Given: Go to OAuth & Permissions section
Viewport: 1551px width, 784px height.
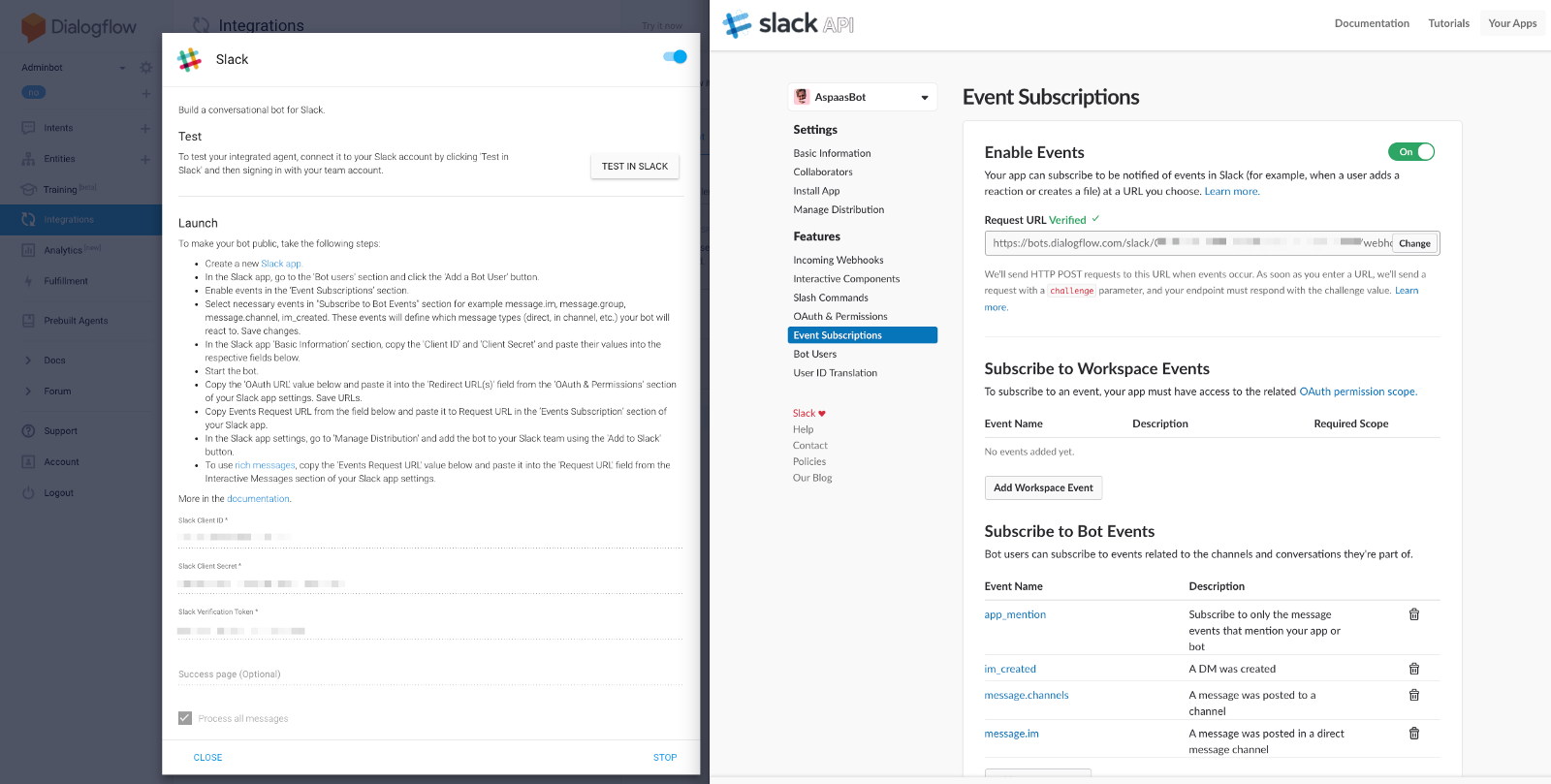Looking at the screenshot, I should coord(839,316).
